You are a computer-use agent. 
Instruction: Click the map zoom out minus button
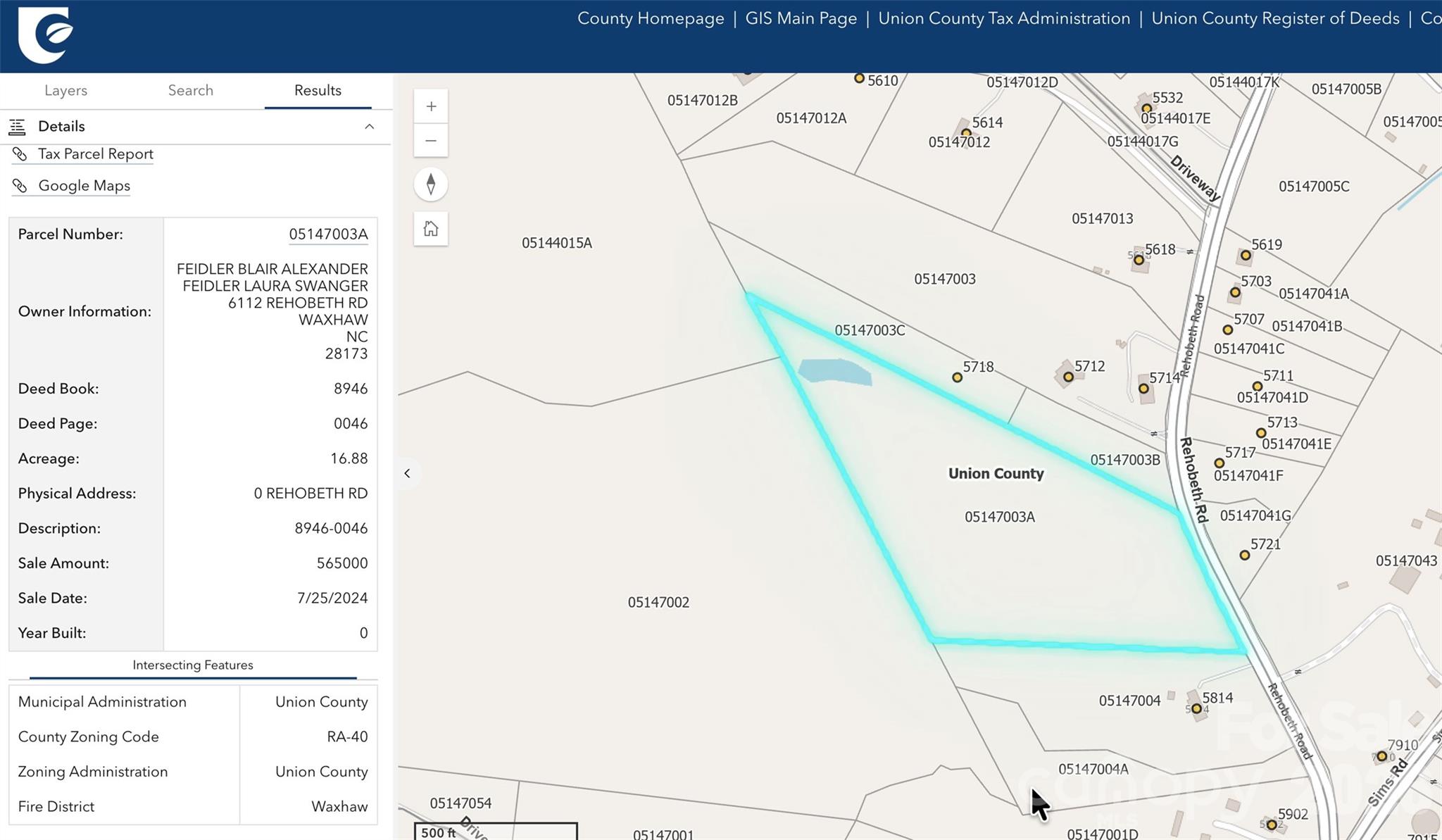click(431, 141)
